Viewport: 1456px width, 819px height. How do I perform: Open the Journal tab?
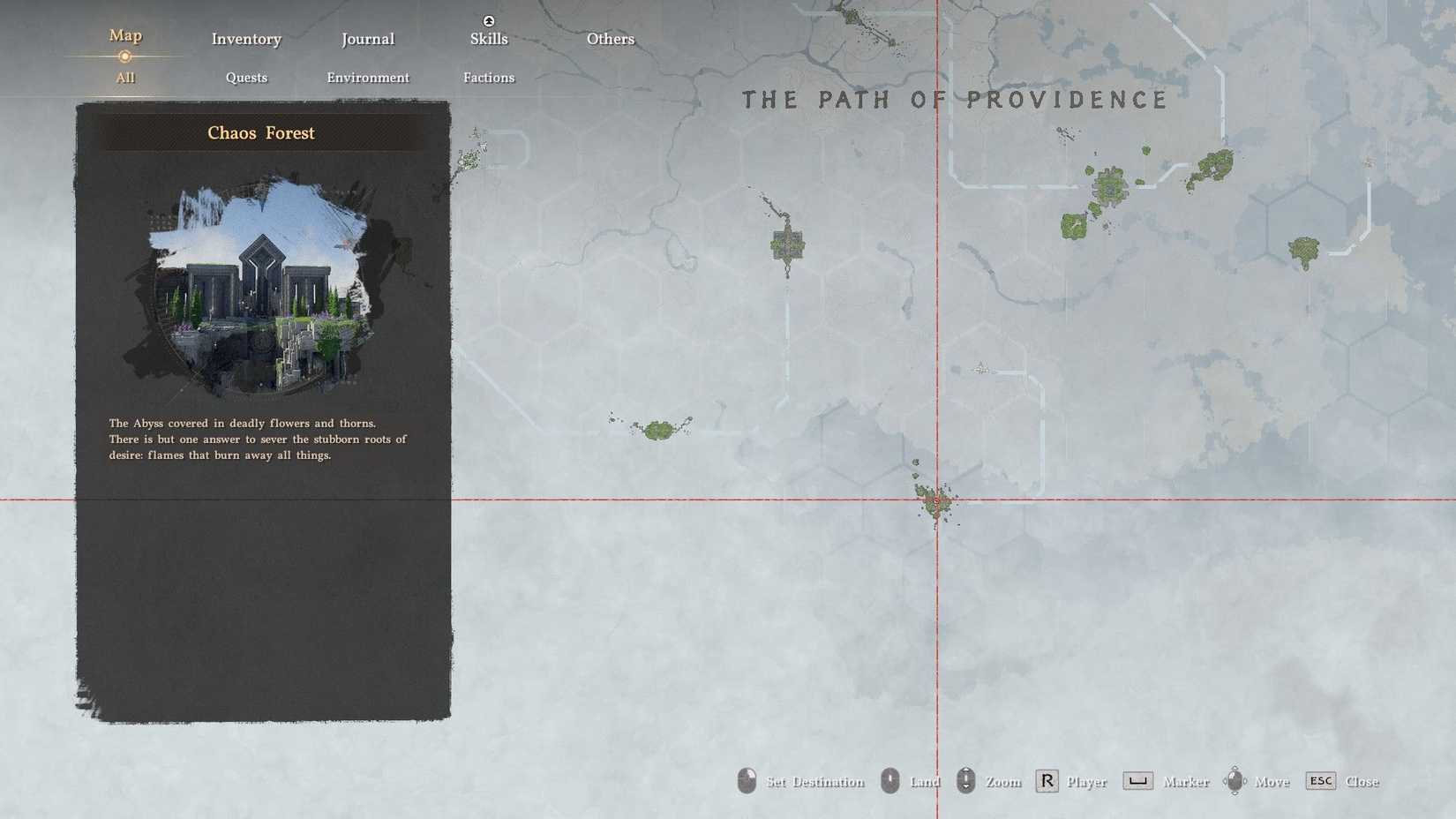(367, 39)
